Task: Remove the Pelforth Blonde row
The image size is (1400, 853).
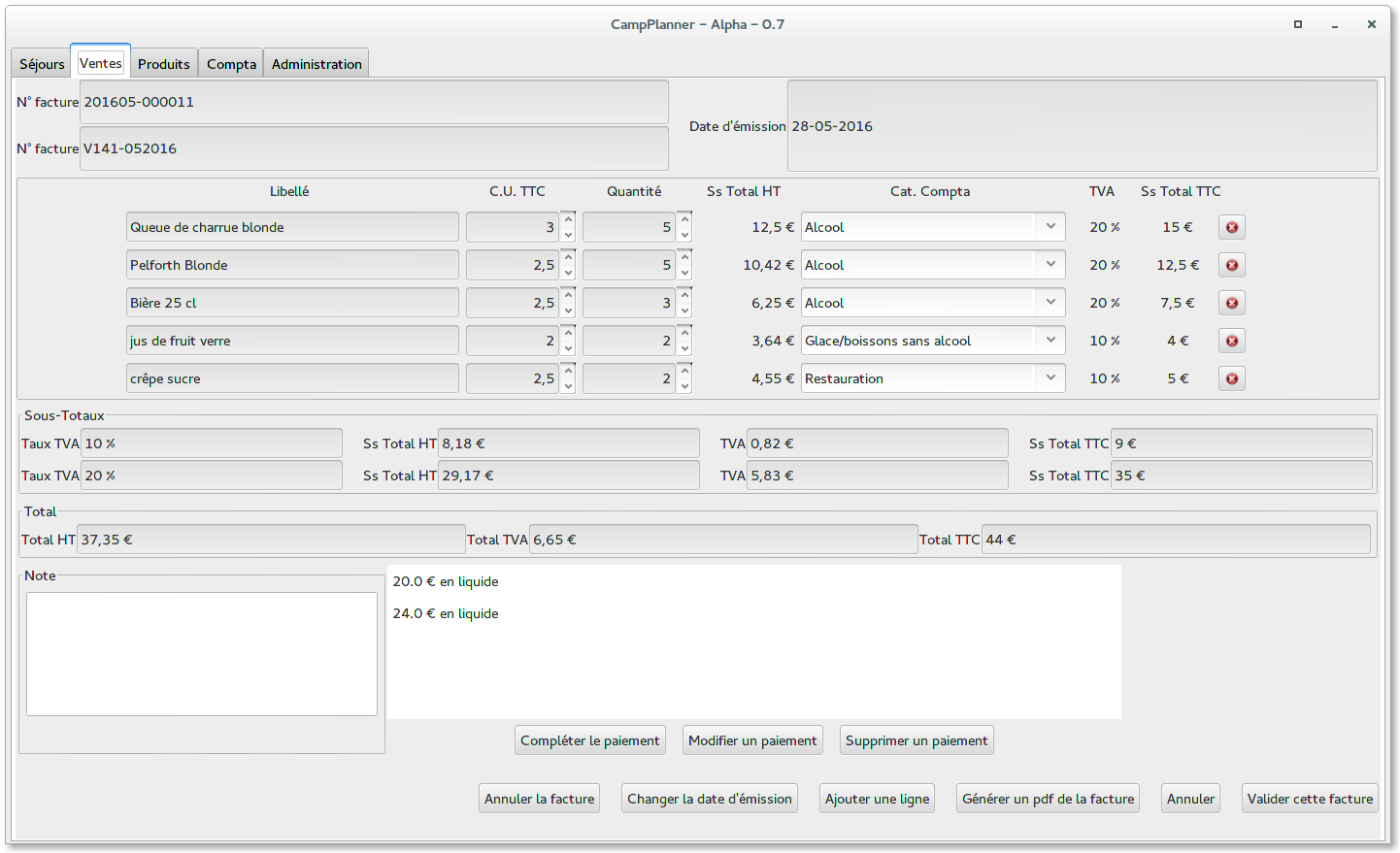Action: pos(1231,265)
